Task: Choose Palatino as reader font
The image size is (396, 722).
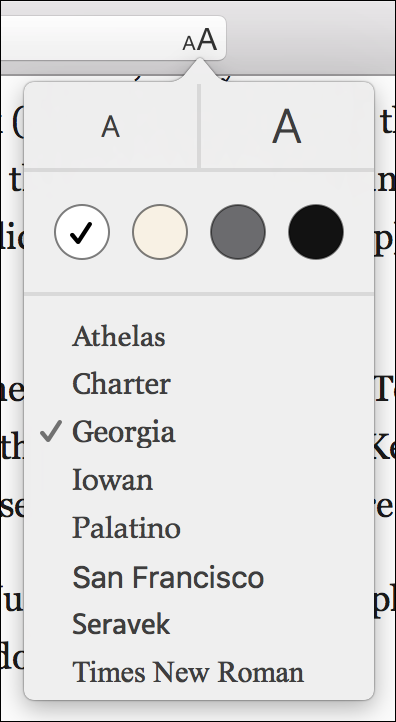Action: click(126, 528)
